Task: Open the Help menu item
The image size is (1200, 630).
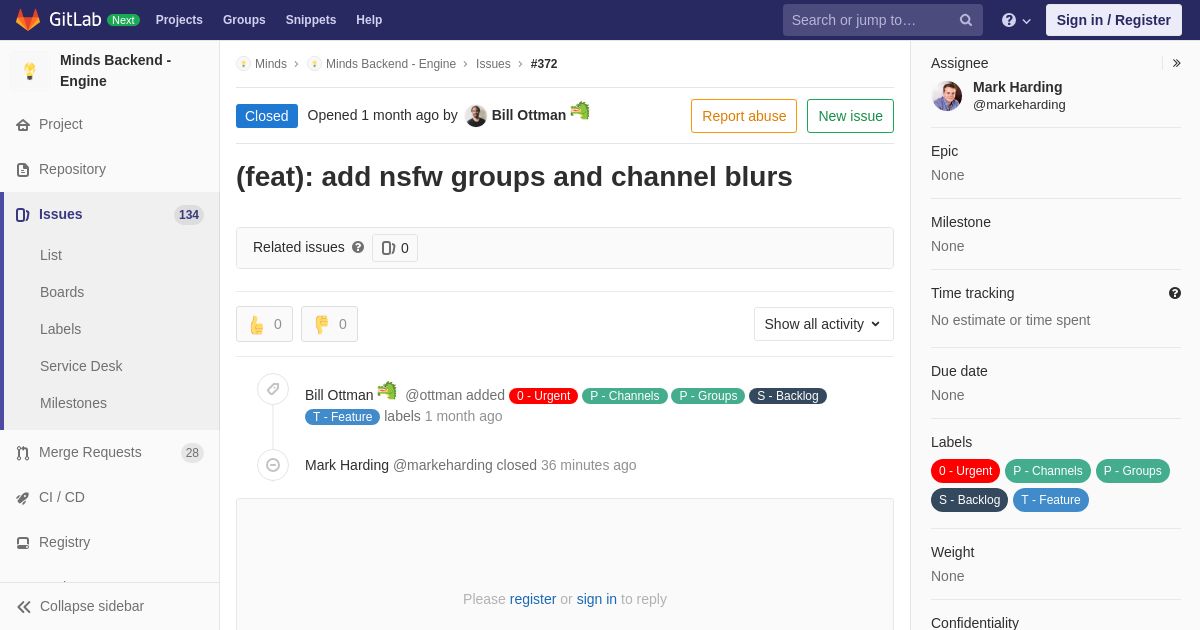Action: pos(369,20)
